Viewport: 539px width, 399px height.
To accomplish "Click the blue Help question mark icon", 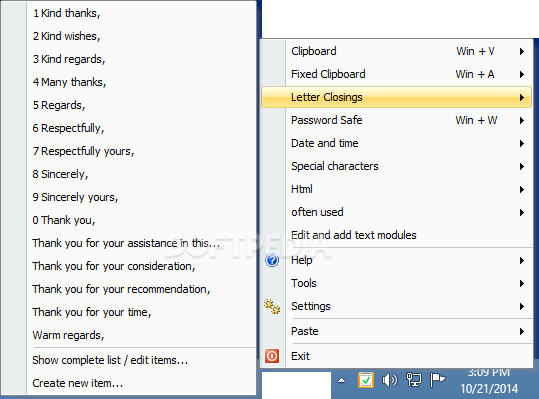I will coord(272,260).
